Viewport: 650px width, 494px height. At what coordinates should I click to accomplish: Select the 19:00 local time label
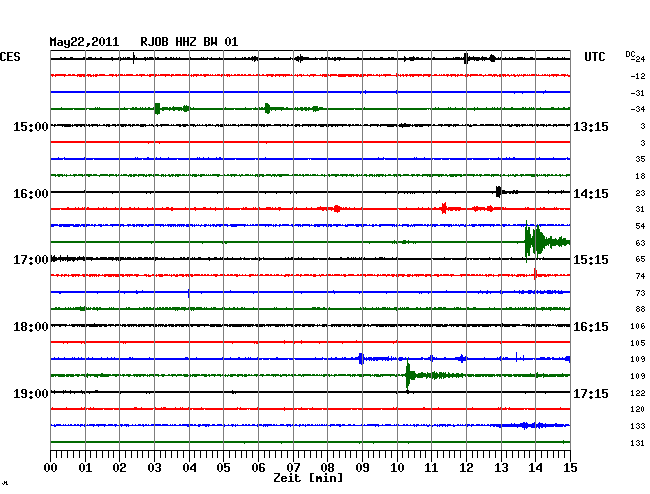(x=31, y=393)
